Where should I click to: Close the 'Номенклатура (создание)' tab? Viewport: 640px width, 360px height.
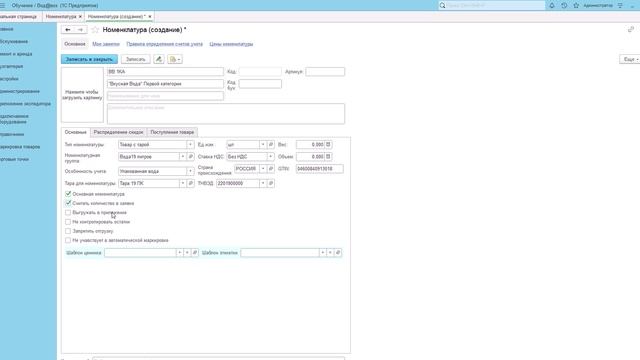[x=150, y=16]
